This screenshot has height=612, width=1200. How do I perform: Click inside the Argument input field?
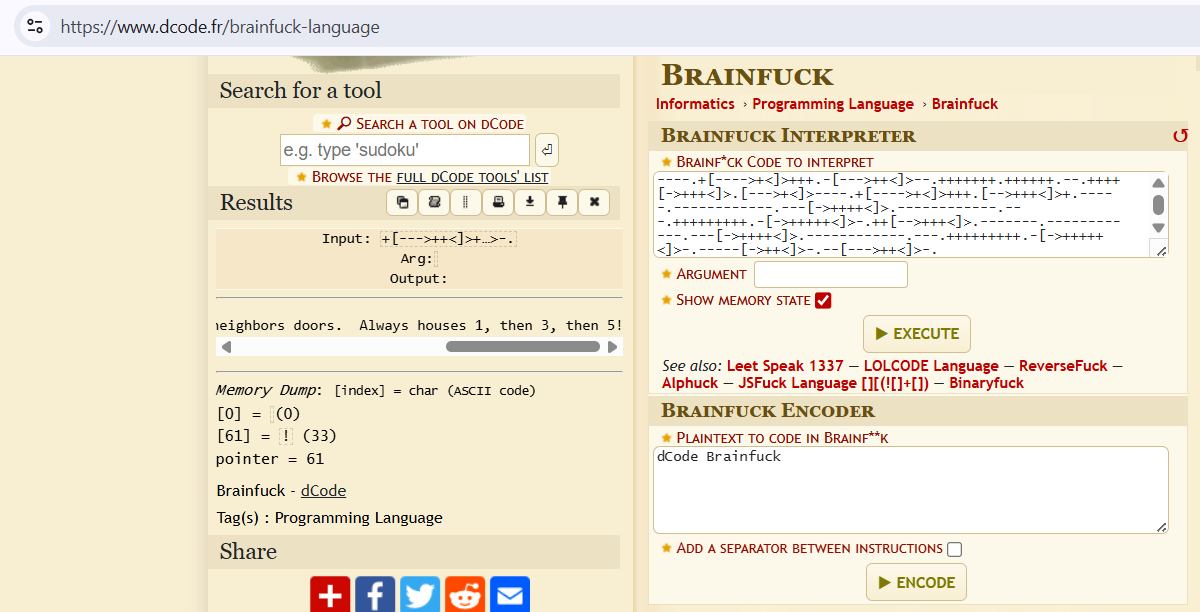pos(830,273)
